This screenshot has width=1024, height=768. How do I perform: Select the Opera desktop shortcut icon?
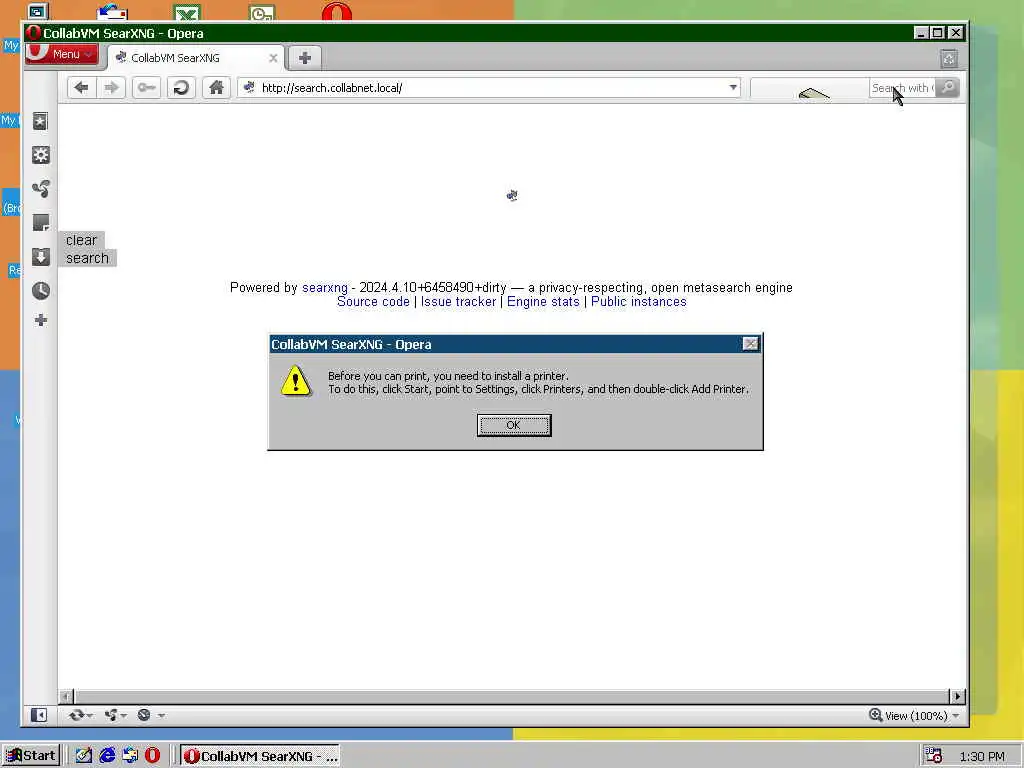336,11
